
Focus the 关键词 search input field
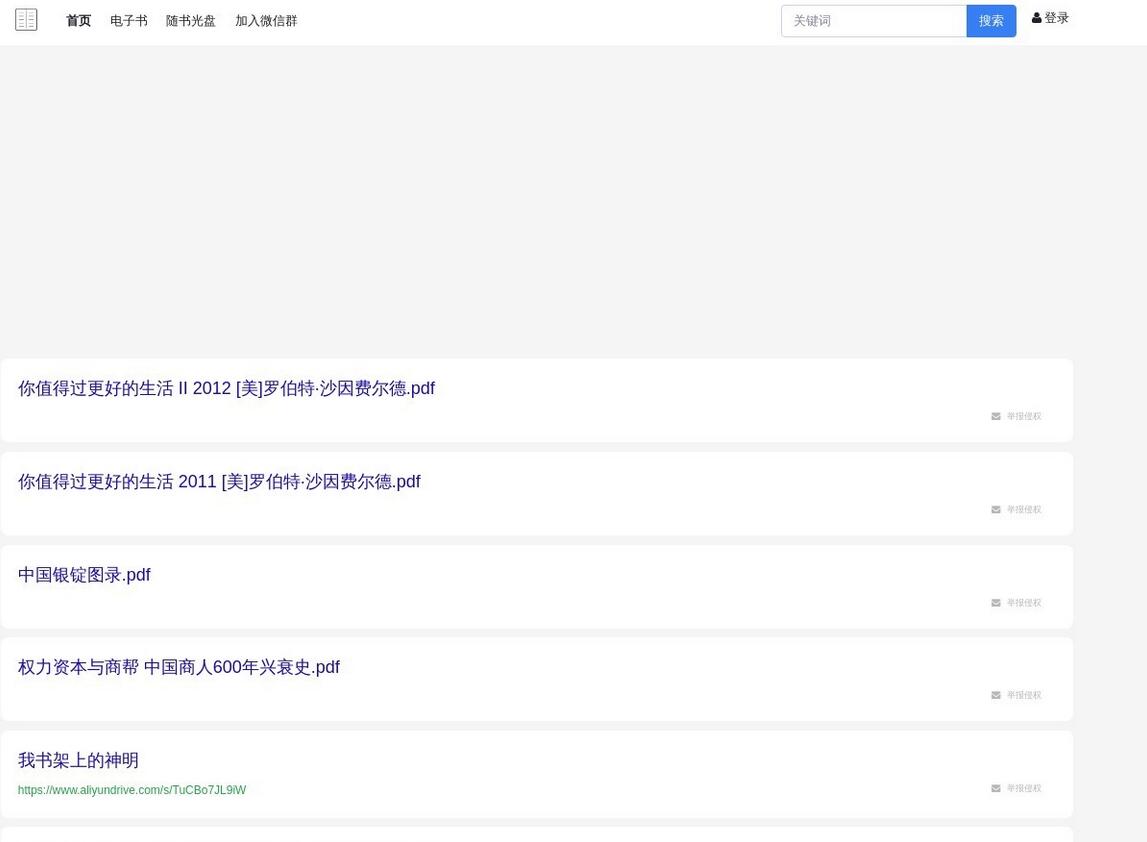coord(873,21)
